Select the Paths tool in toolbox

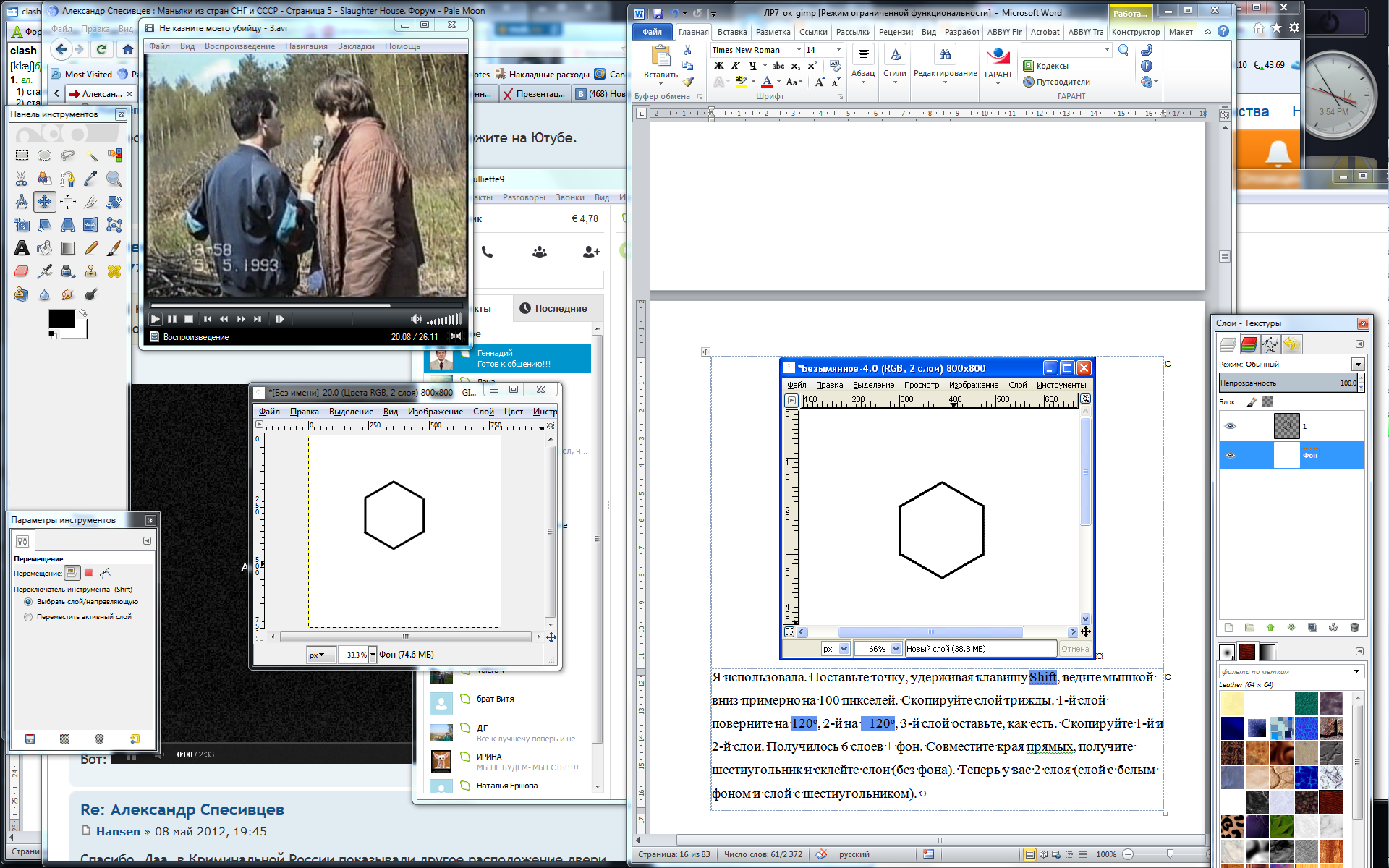[68, 179]
